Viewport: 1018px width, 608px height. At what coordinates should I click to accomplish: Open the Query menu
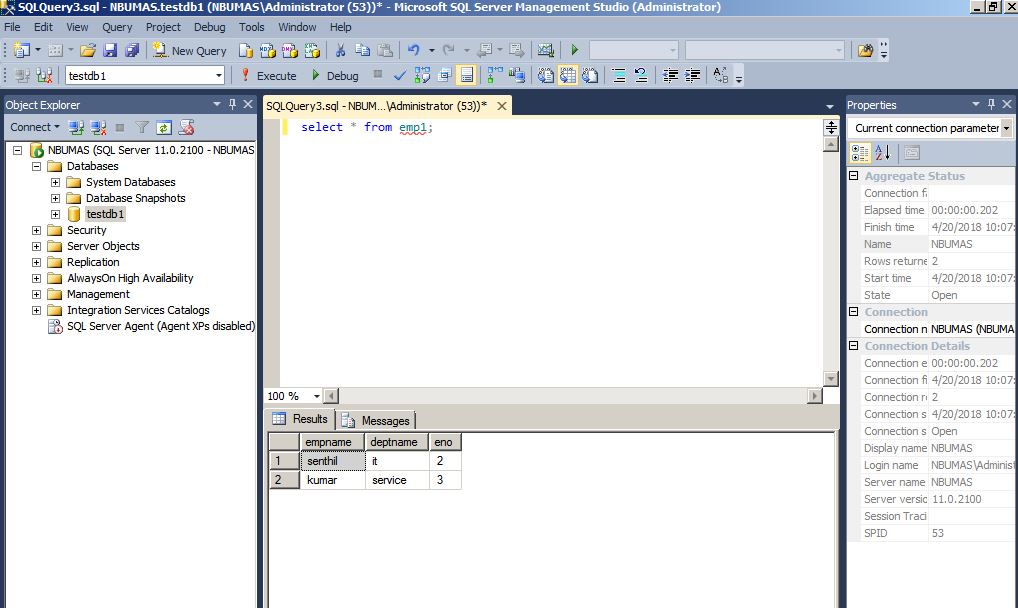point(117,27)
